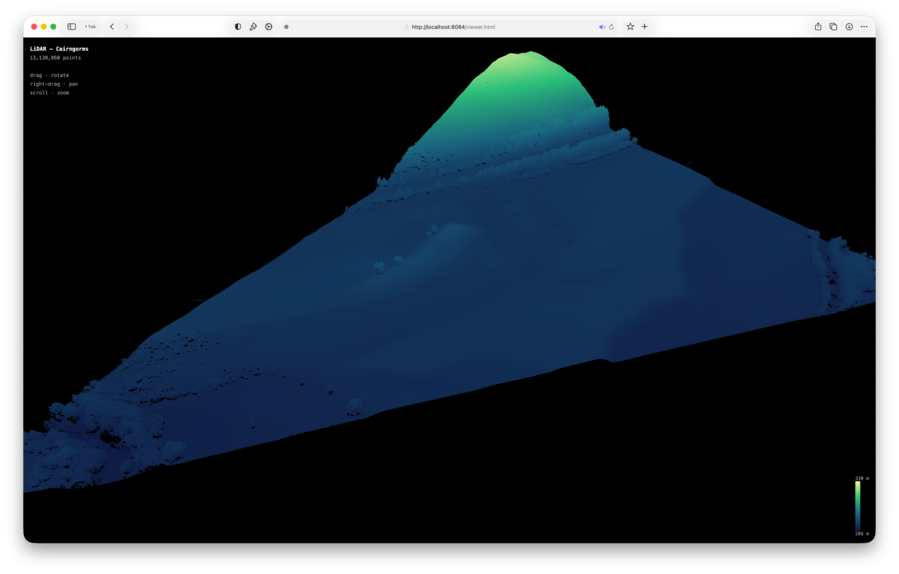Viewport: 899px width, 574px height.
Task: Go forward with the right chevron
Action: click(x=127, y=26)
